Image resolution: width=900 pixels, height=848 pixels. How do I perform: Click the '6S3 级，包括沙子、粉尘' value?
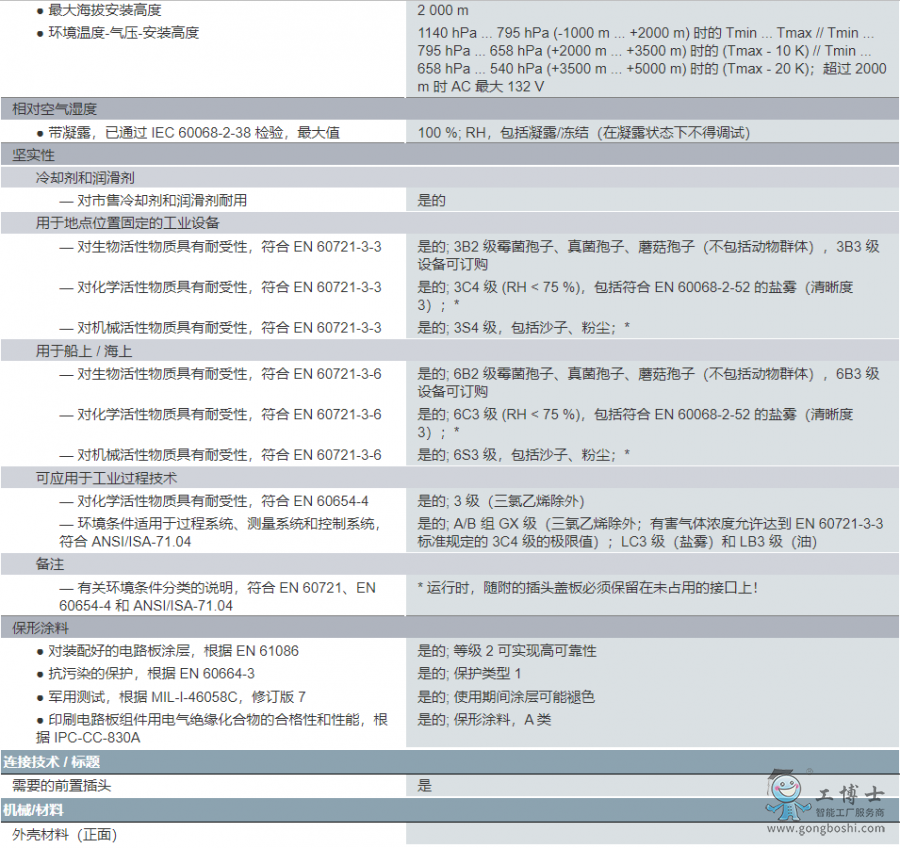(523, 455)
